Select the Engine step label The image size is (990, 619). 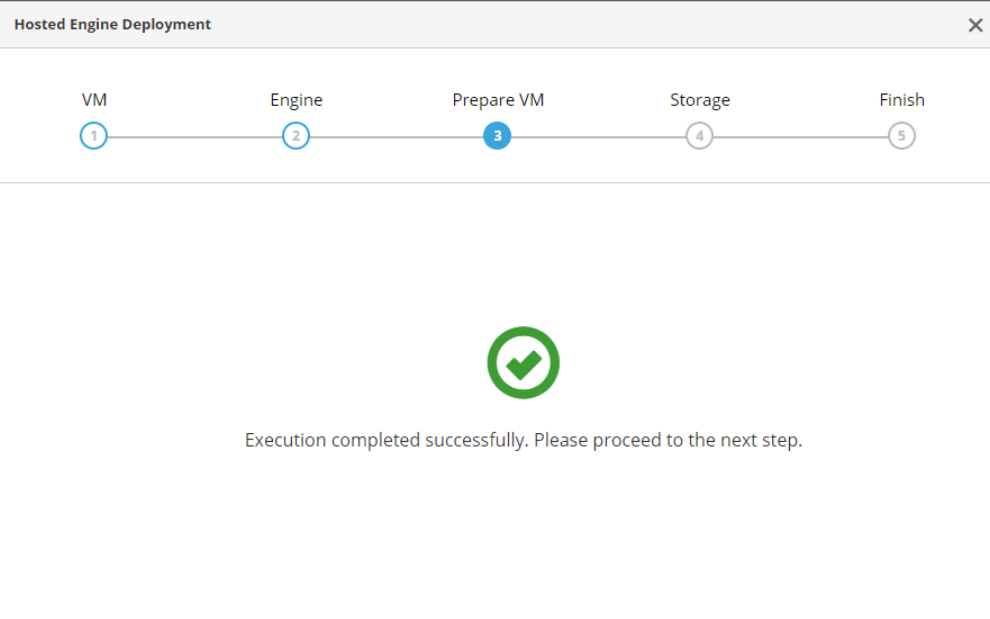296,100
